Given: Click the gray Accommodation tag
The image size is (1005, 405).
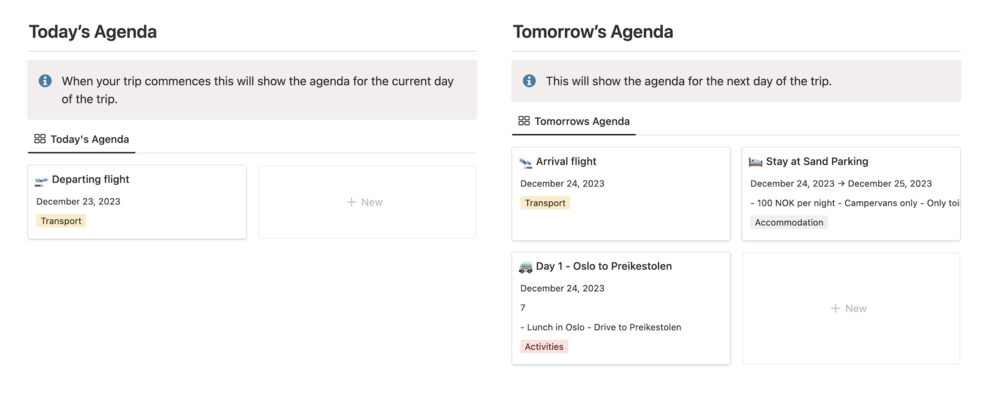Looking at the screenshot, I should 789,222.
